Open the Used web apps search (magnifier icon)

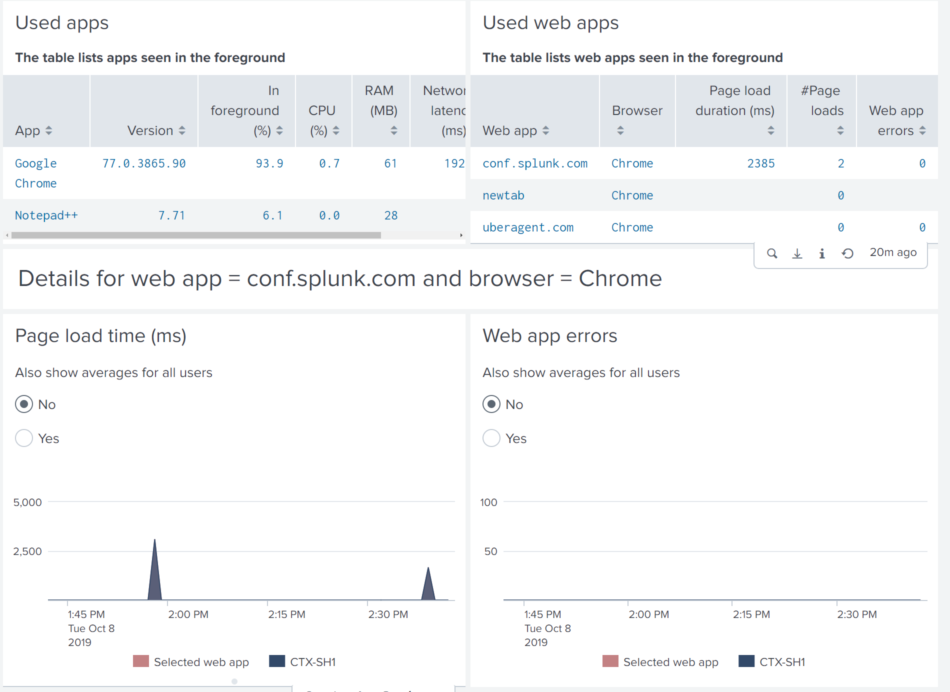(x=772, y=254)
